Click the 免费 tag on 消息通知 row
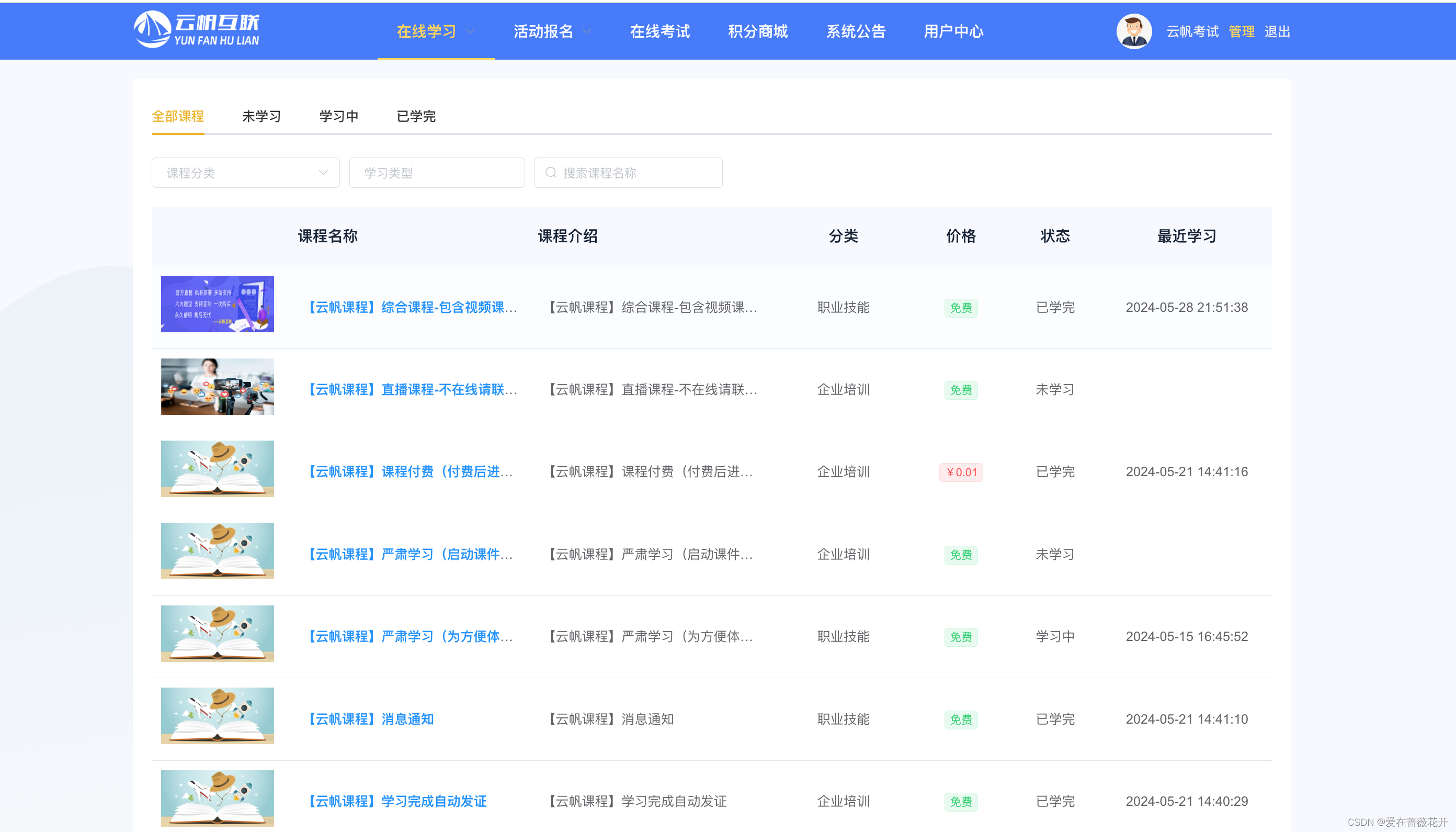This screenshot has height=832, width=1456. pos(960,719)
